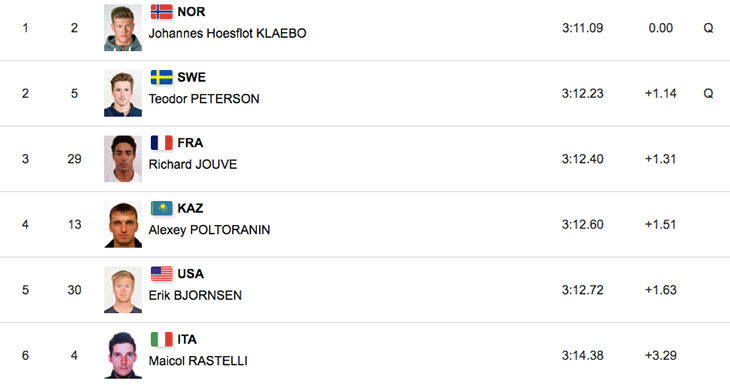Open Richard JOUVE profile link
The image size is (730, 385).
pos(193,164)
